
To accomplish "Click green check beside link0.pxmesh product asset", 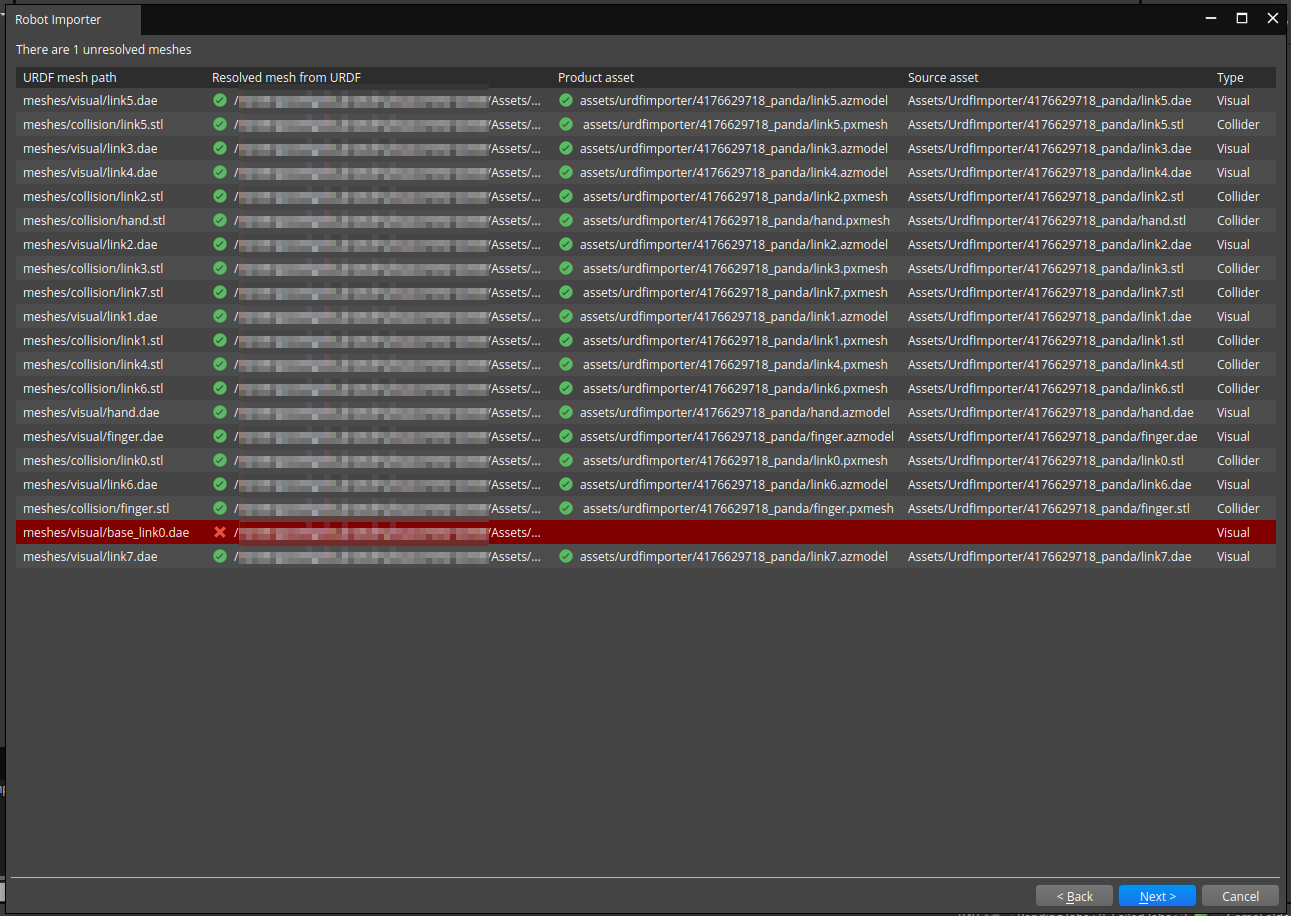I will (566, 460).
